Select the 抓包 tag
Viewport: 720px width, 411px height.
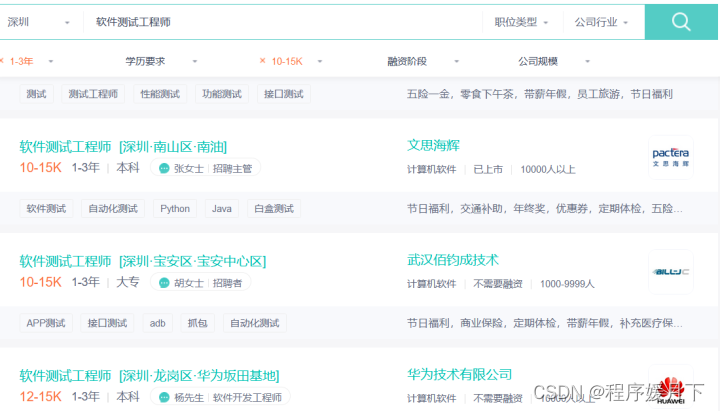tap(197, 323)
